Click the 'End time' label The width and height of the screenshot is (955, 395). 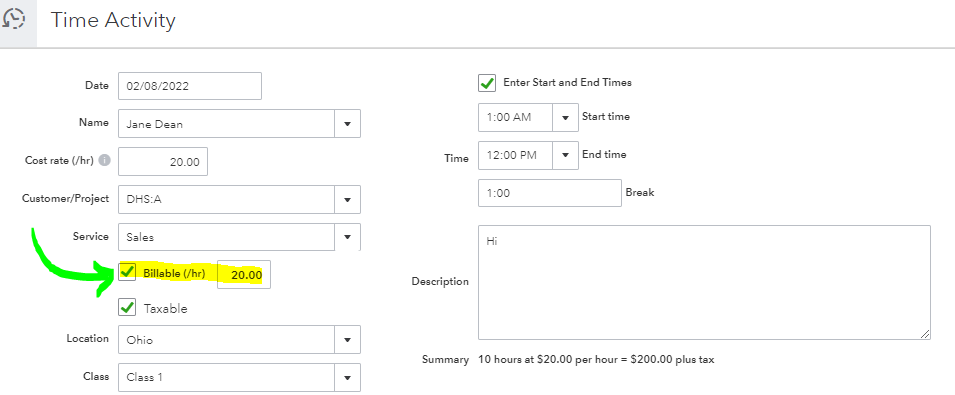pyautogui.click(x=604, y=155)
